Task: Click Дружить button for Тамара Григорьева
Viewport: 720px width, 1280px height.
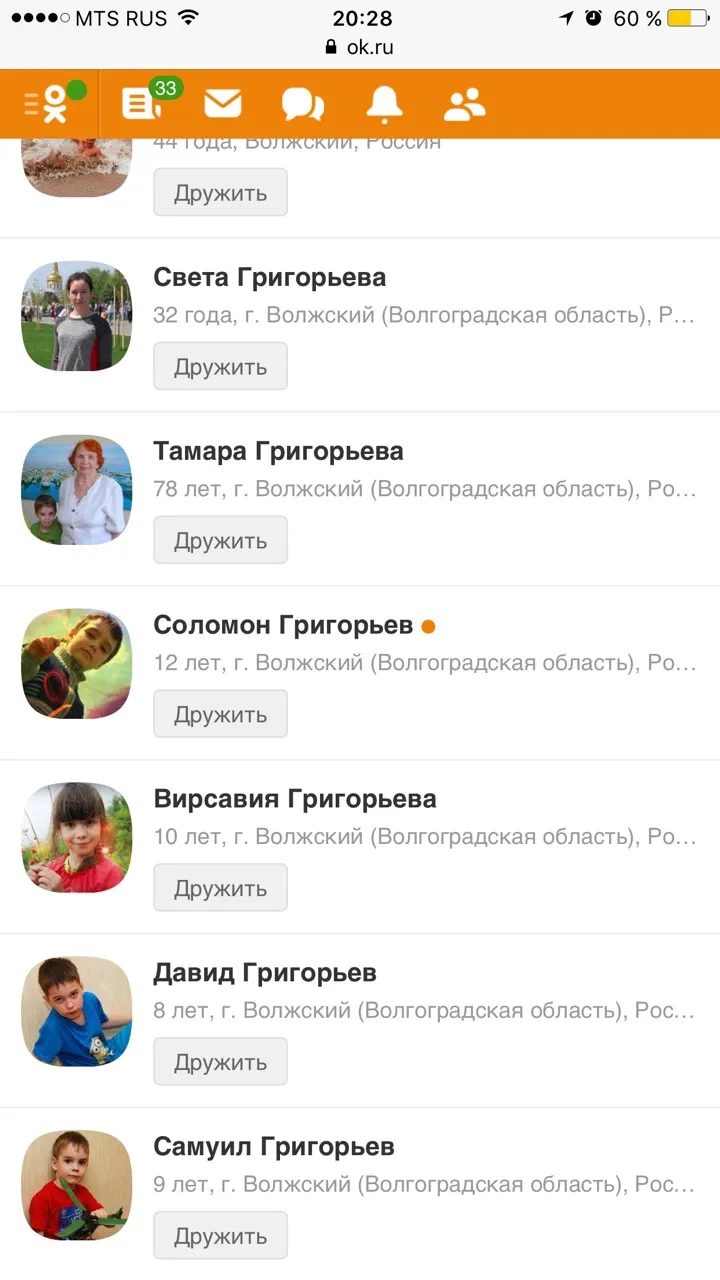Action: click(x=220, y=540)
